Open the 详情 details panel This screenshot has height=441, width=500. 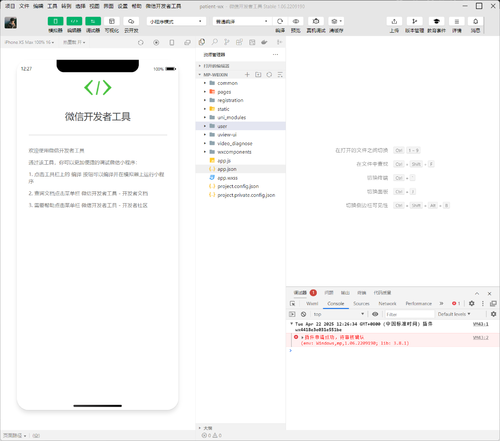[457, 21]
